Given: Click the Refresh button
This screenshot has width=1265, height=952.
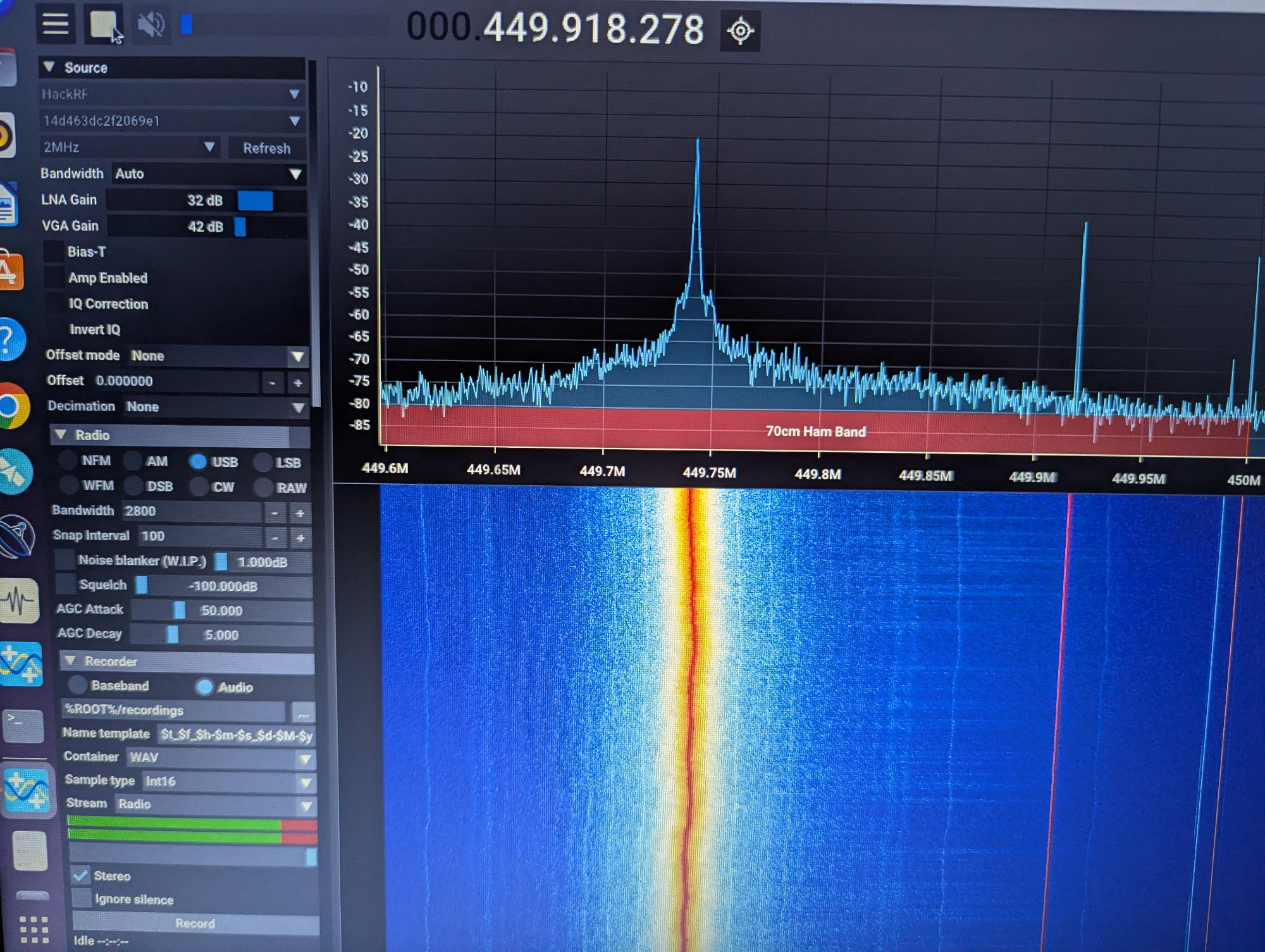Looking at the screenshot, I should [x=266, y=148].
